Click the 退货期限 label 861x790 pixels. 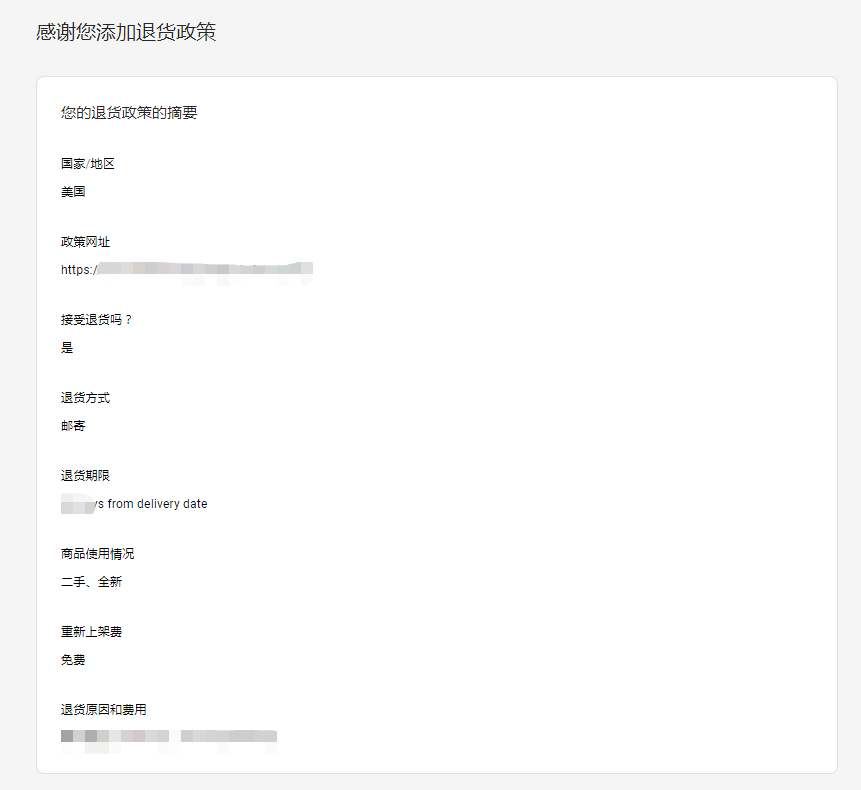85,475
